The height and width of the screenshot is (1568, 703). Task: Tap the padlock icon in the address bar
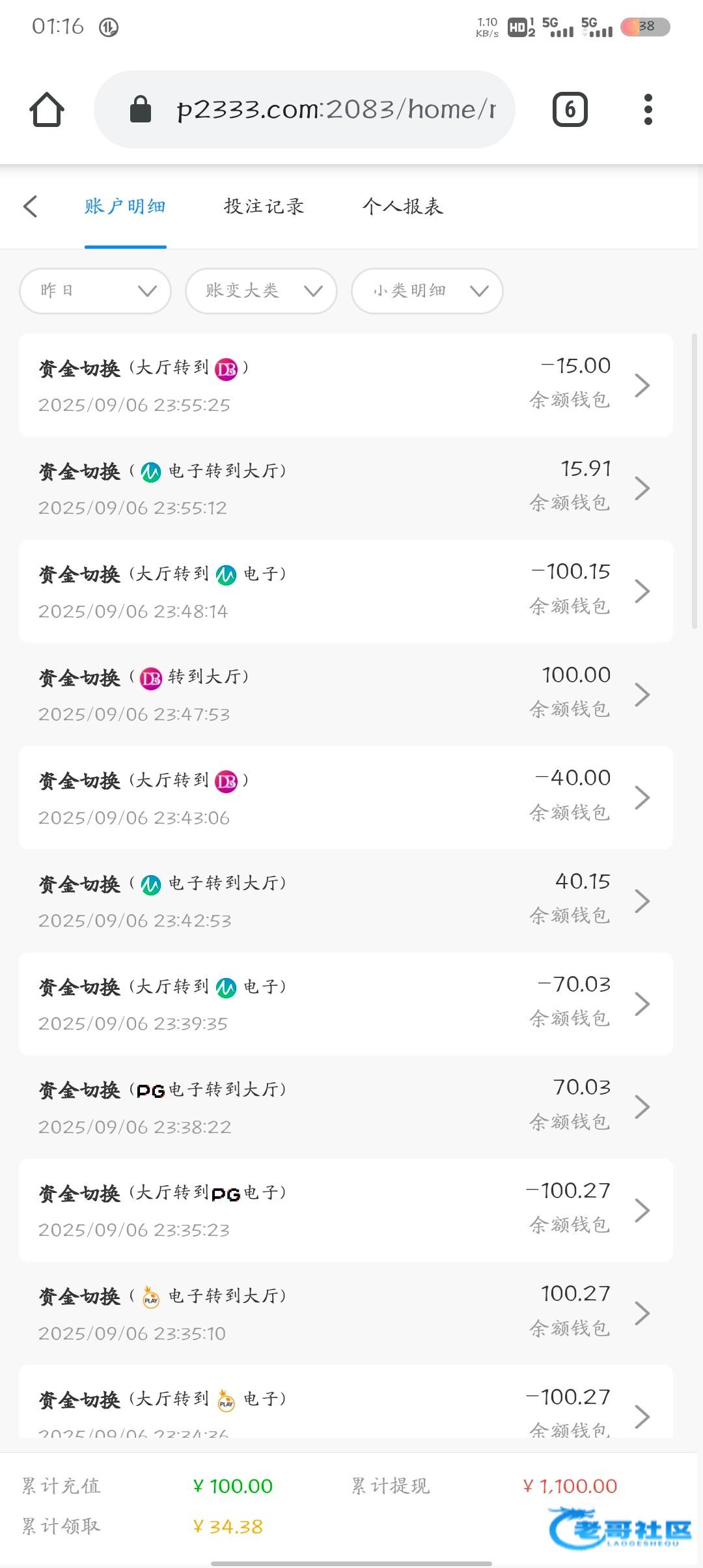pyautogui.click(x=141, y=109)
